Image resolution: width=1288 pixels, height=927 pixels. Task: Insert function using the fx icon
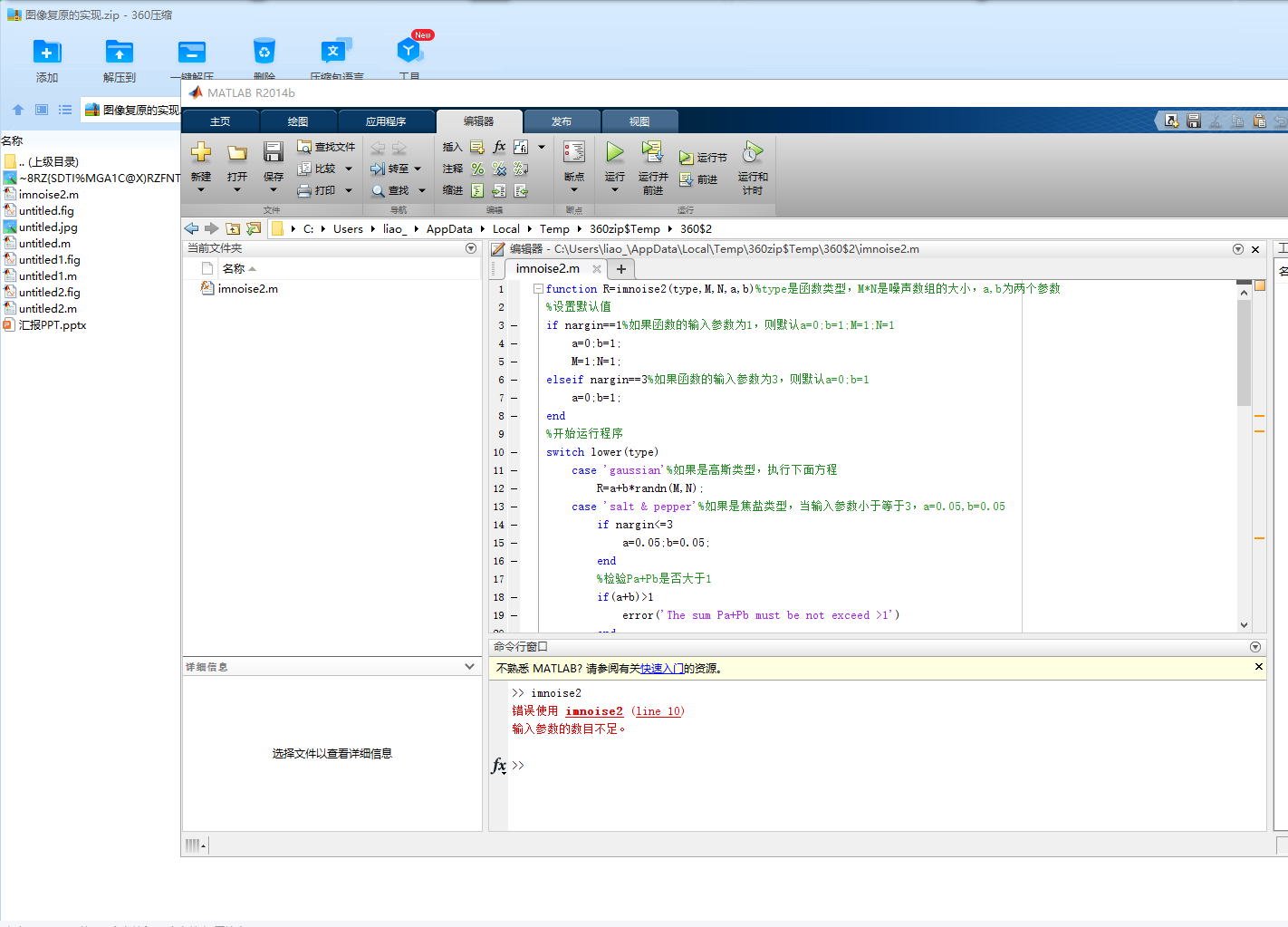click(x=499, y=147)
